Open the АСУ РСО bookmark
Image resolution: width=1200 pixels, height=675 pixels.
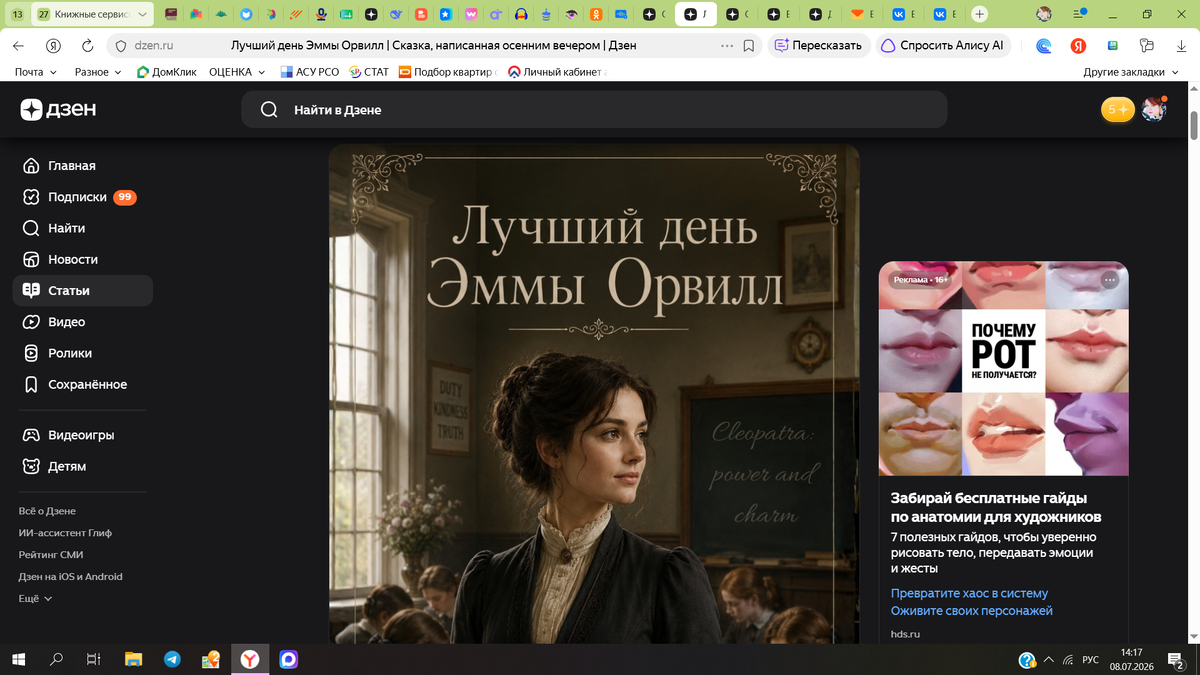coord(310,72)
